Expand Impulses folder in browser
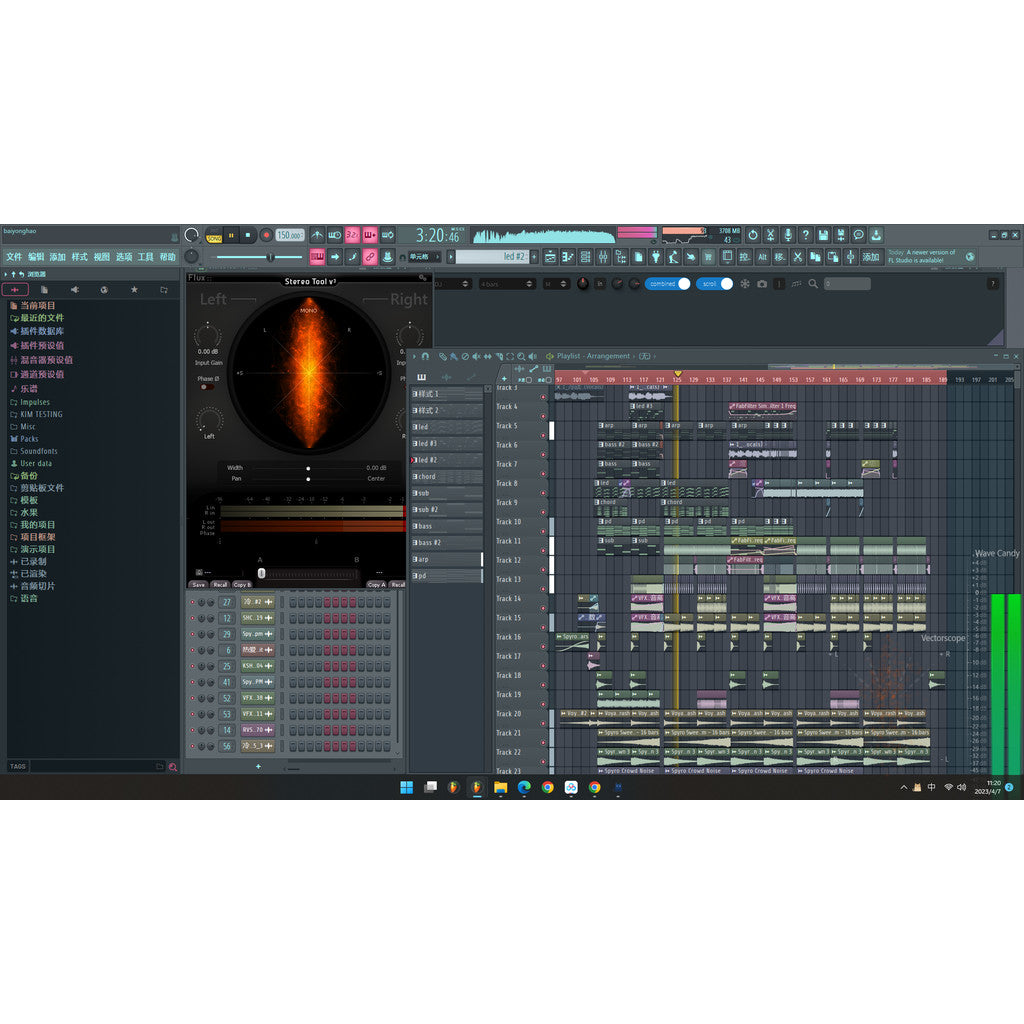The width and height of the screenshot is (1024, 1024). point(35,402)
